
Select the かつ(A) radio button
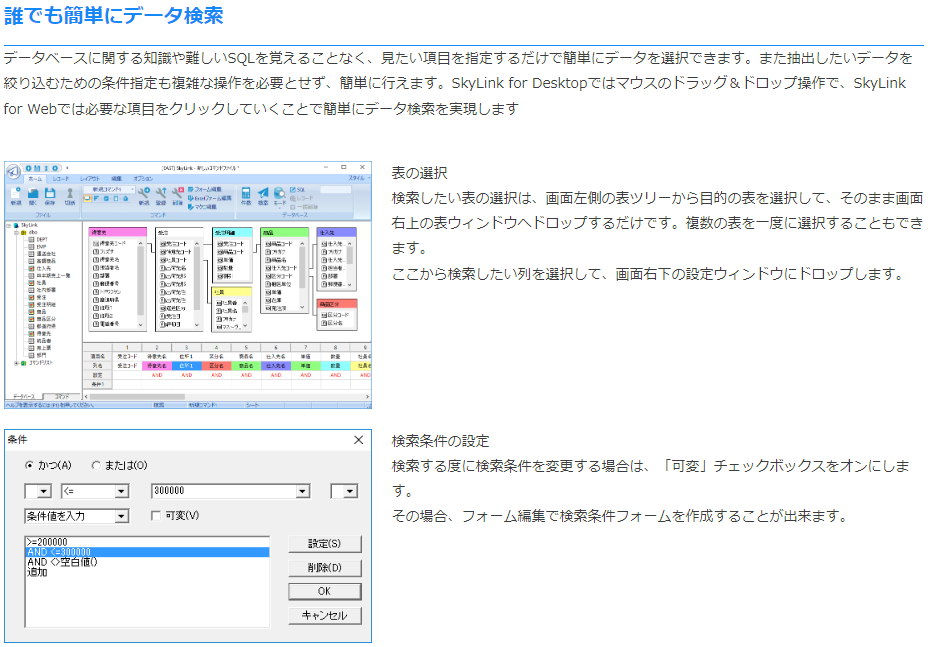[30, 465]
